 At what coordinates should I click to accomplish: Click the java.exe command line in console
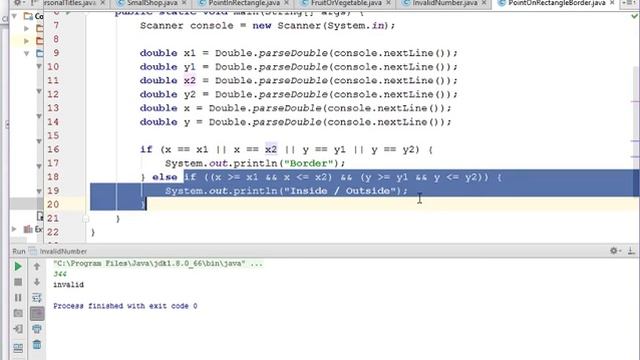pos(158,264)
